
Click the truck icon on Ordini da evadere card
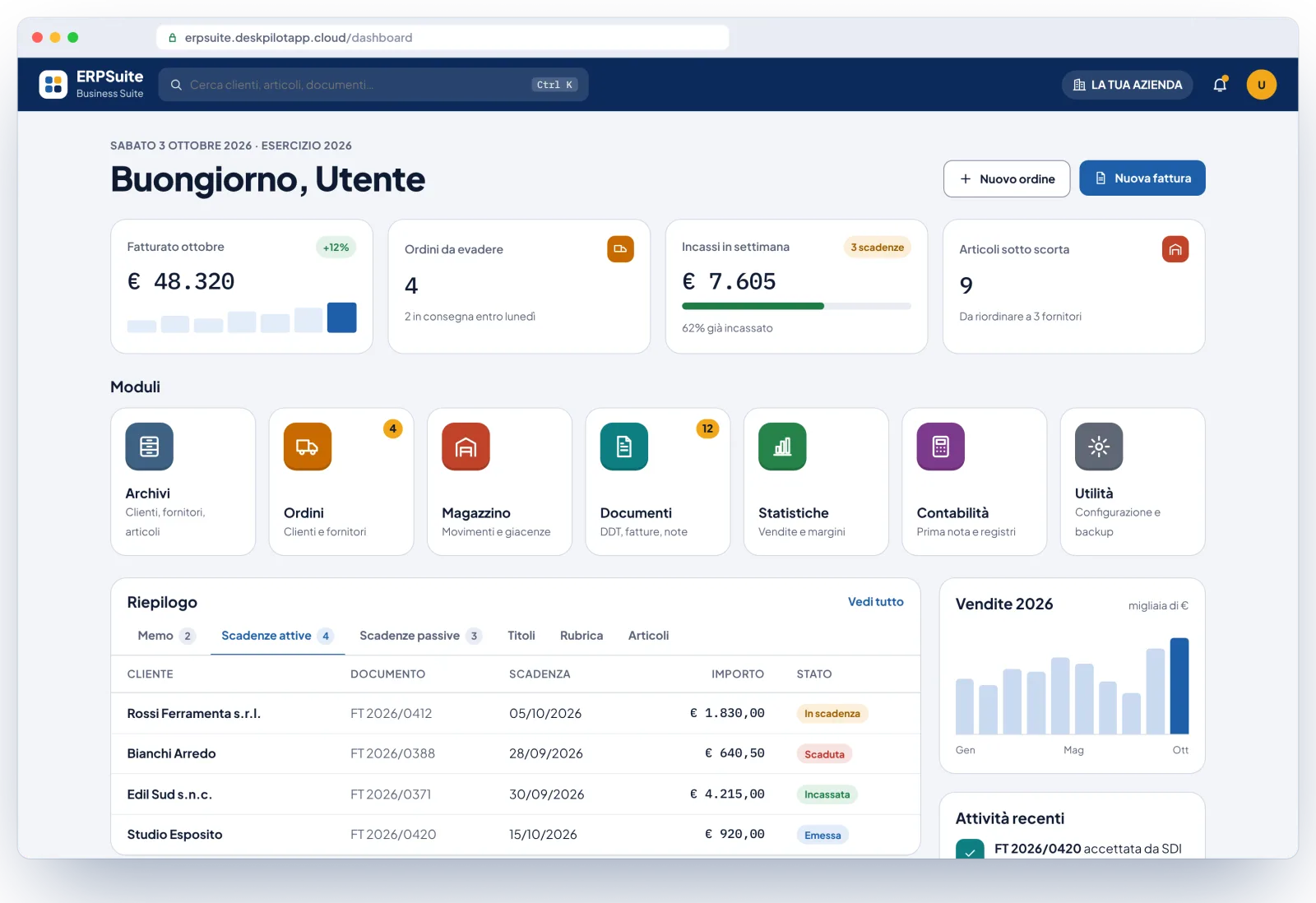(x=620, y=249)
